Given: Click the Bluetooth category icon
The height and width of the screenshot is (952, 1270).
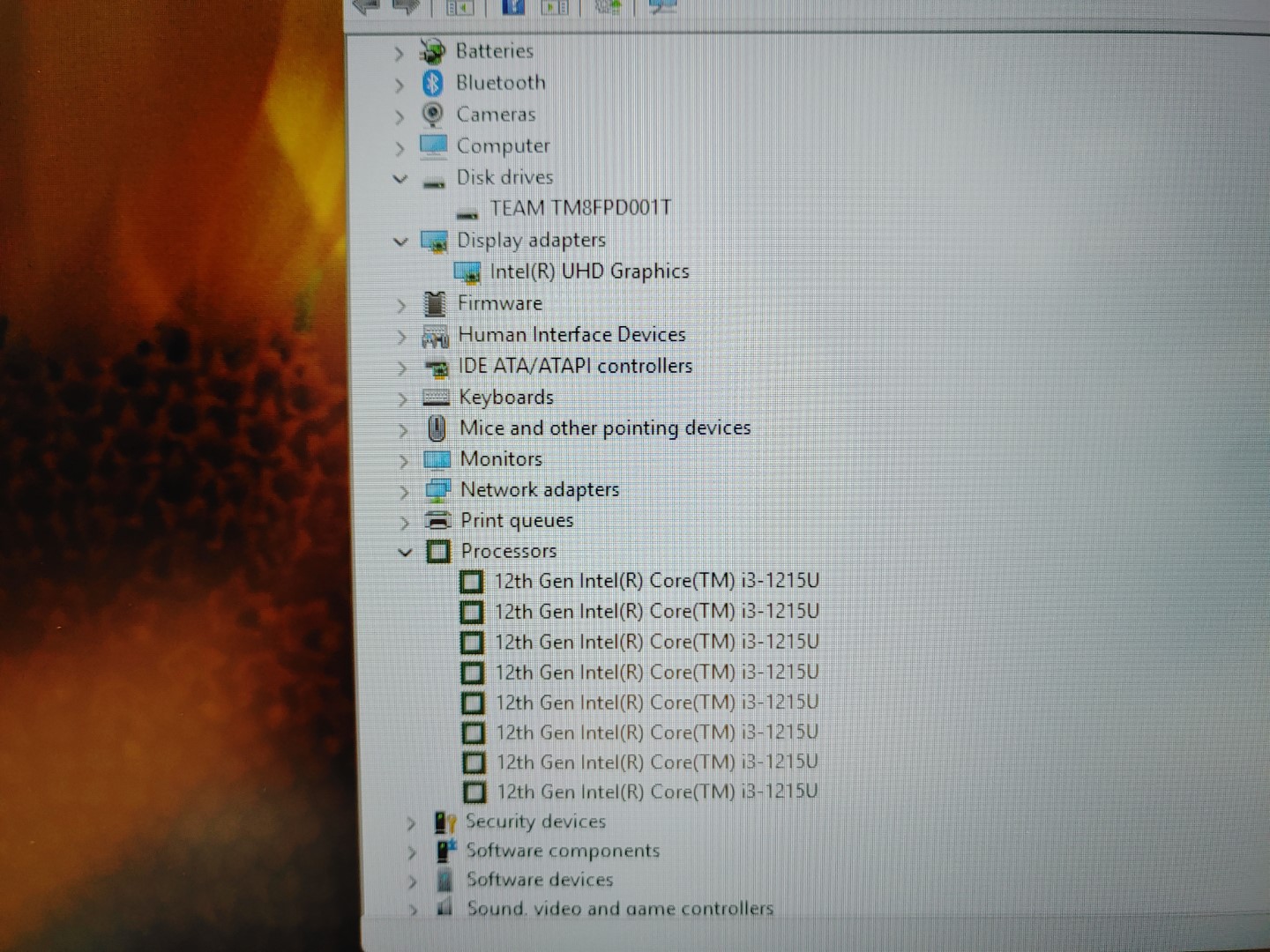Looking at the screenshot, I should point(432,83).
